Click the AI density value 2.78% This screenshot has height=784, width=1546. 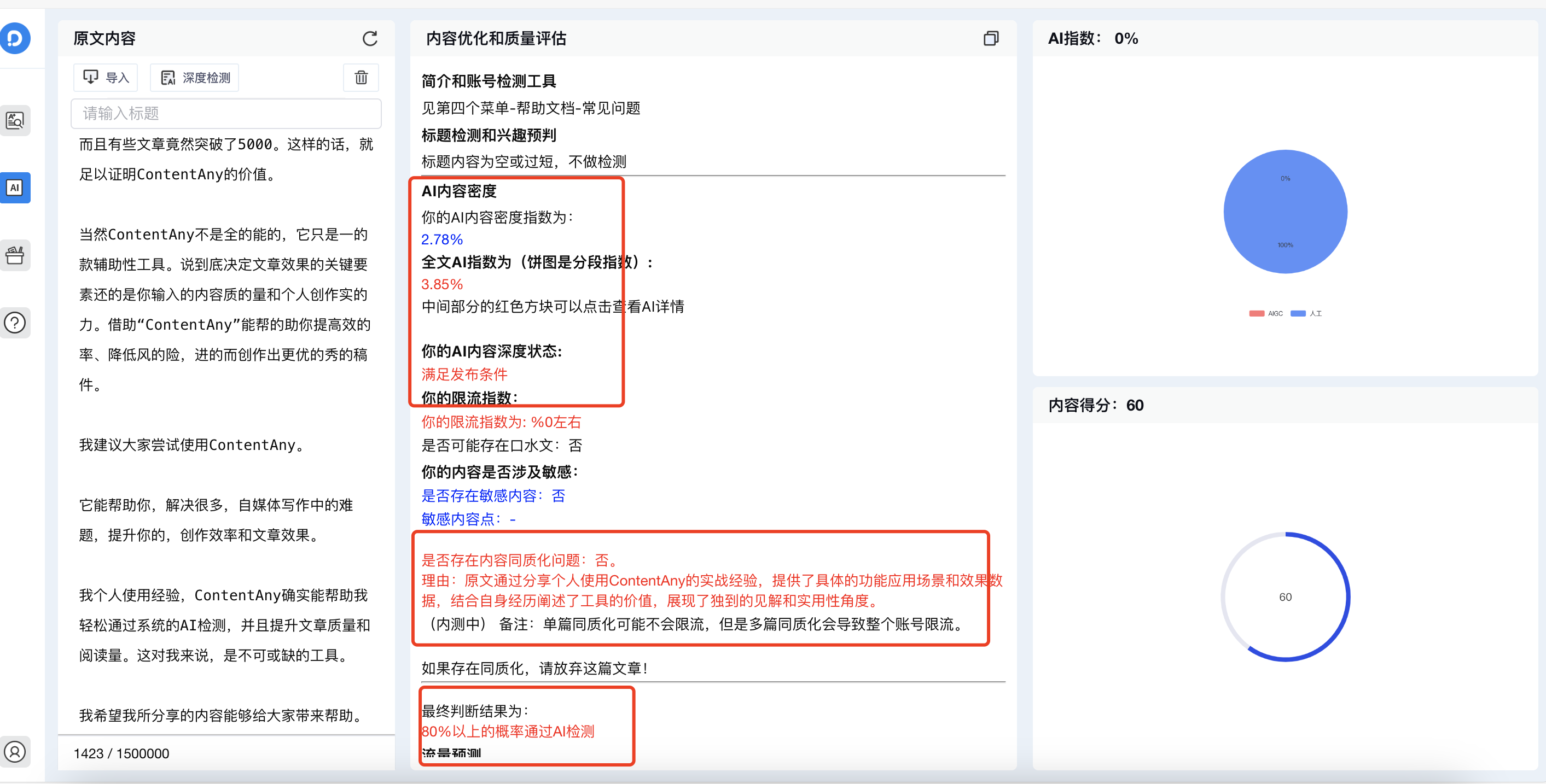point(441,239)
